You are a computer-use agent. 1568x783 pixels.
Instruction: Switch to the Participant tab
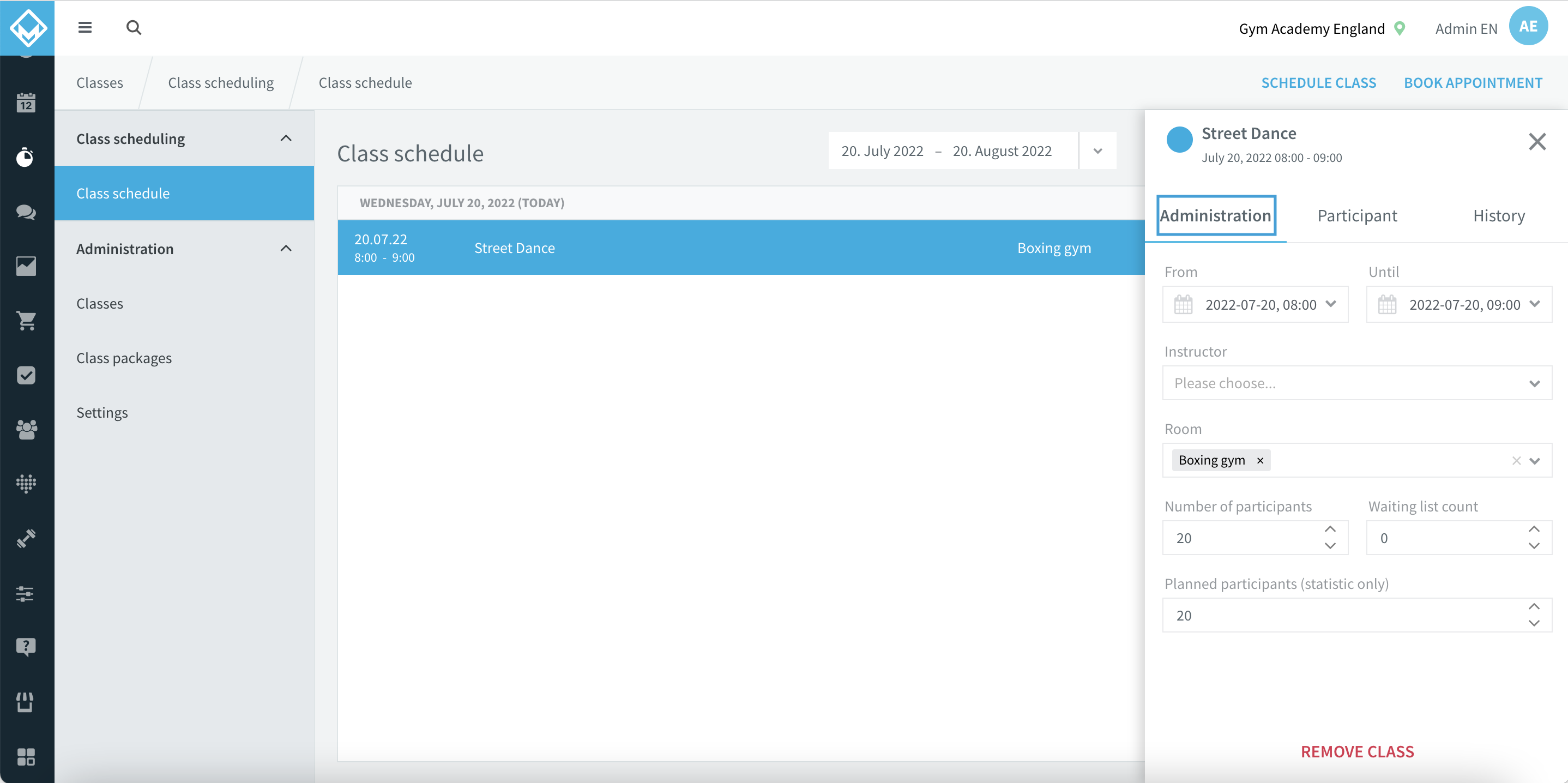[x=1357, y=215]
